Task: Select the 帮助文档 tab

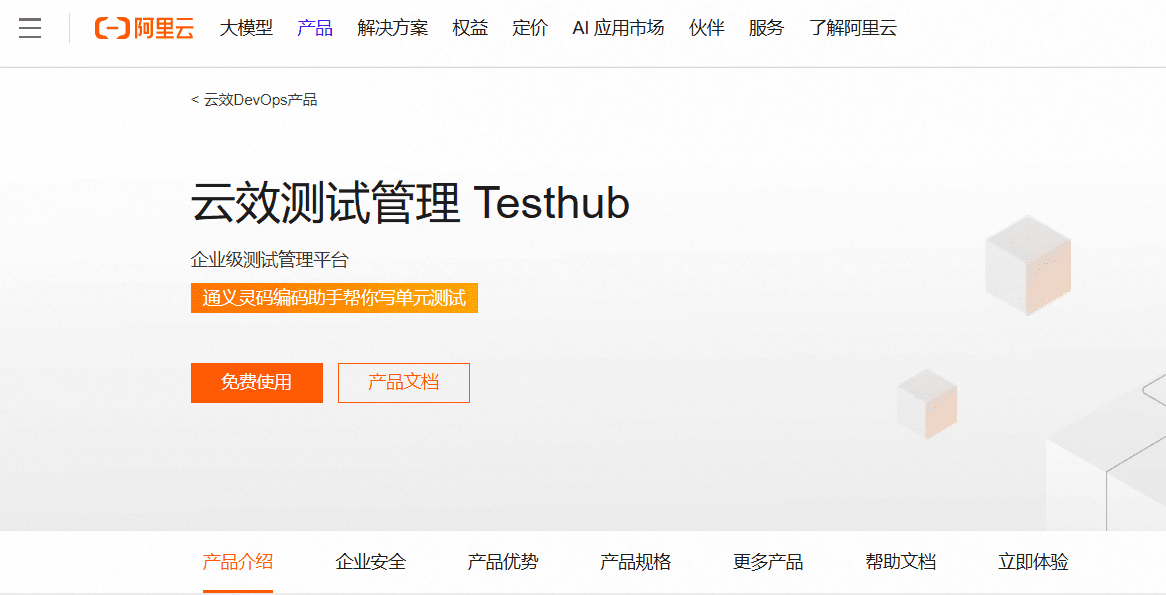Action: tap(901, 562)
